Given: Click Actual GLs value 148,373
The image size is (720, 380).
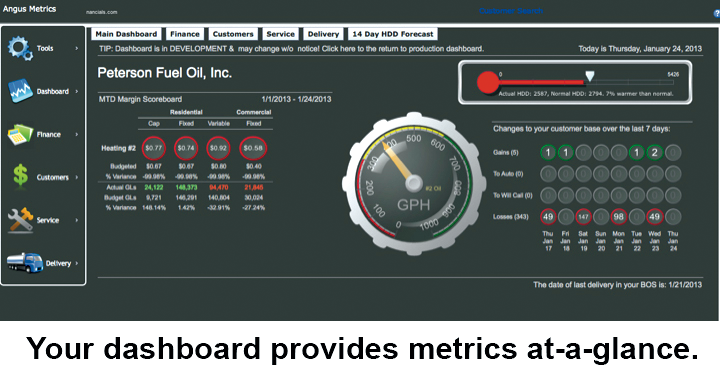Looking at the screenshot, I should [x=186, y=187].
